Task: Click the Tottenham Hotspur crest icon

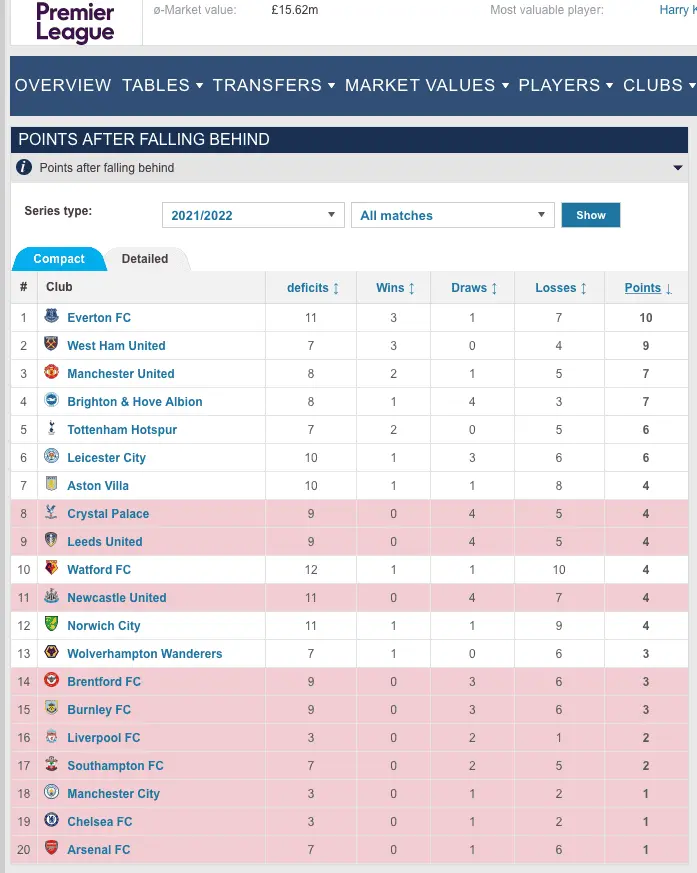Action: click(51, 429)
